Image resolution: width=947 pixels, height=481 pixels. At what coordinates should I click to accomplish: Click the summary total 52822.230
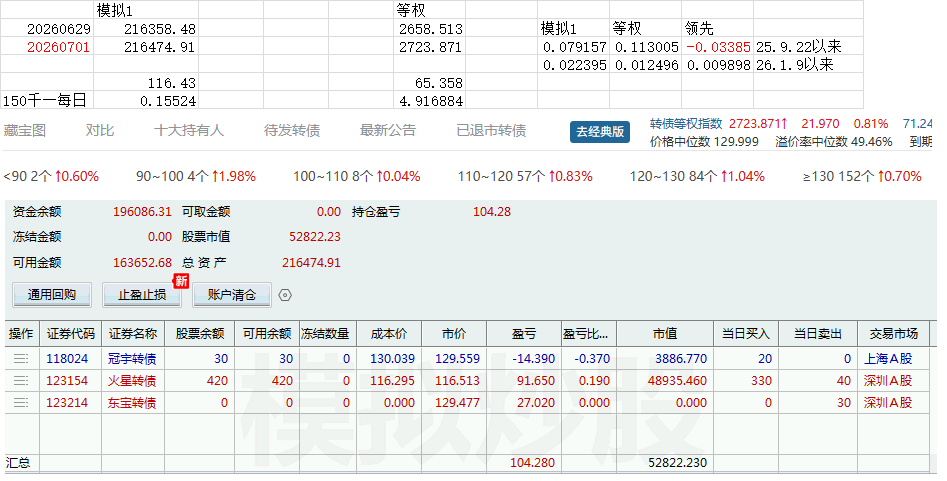(x=678, y=463)
